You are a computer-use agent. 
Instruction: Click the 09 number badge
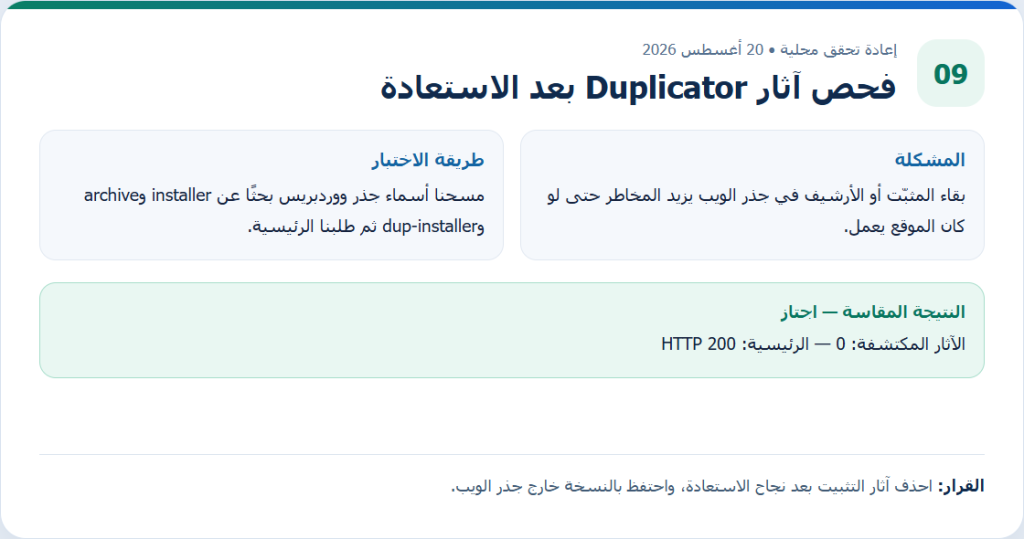click(x=950, y=73)
